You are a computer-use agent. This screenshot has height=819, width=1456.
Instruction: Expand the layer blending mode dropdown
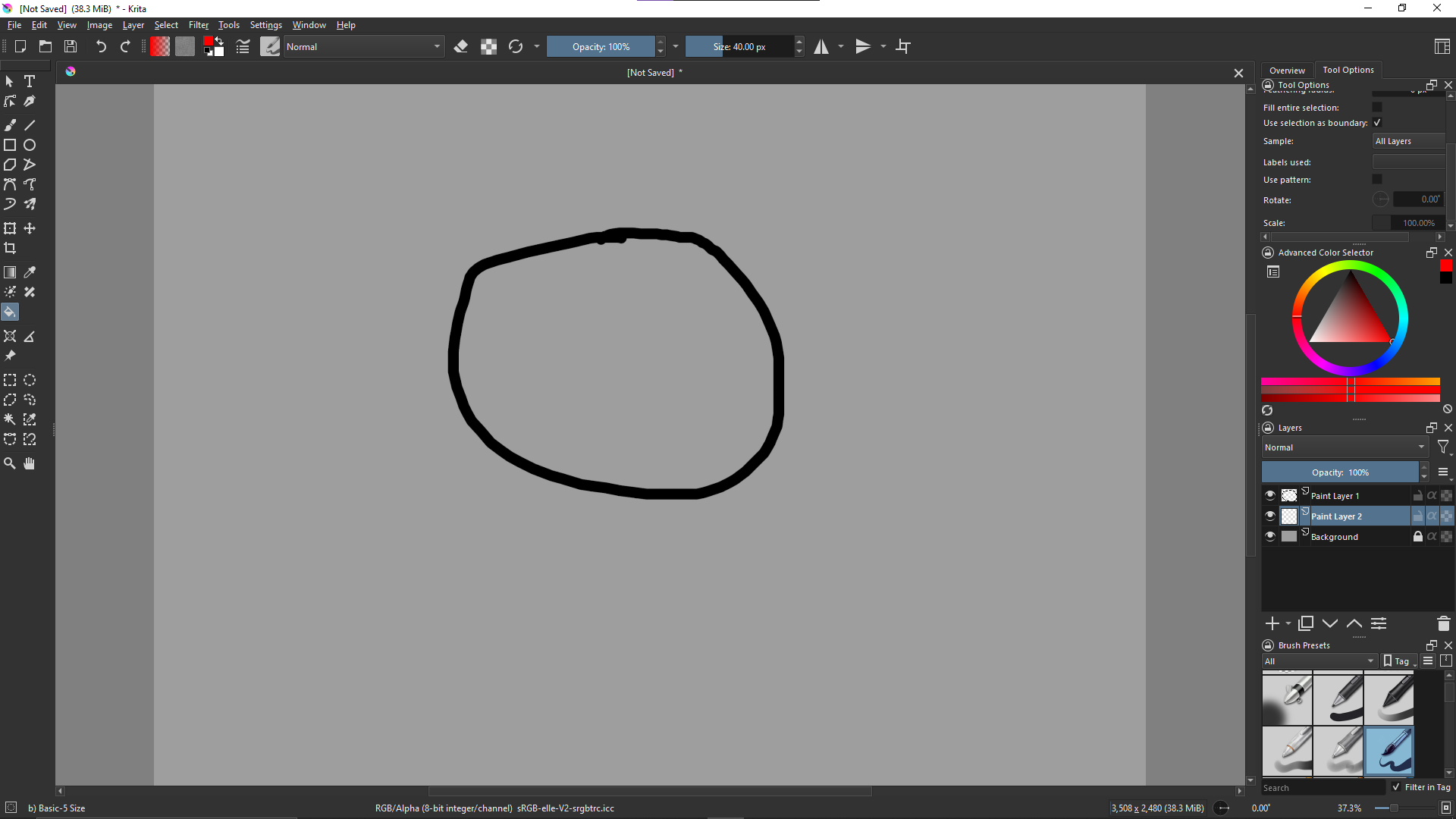[1344, 447]
